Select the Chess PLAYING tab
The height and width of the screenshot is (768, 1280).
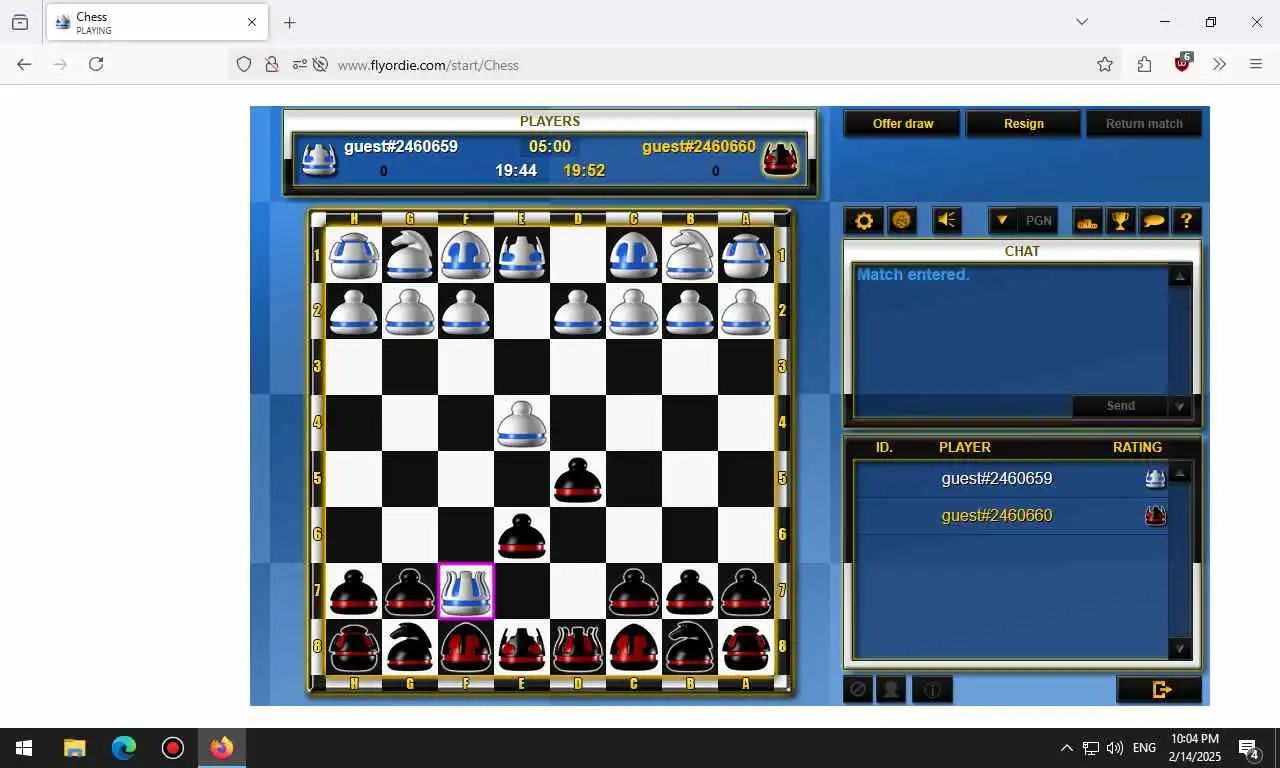click(x=157, y=22)
